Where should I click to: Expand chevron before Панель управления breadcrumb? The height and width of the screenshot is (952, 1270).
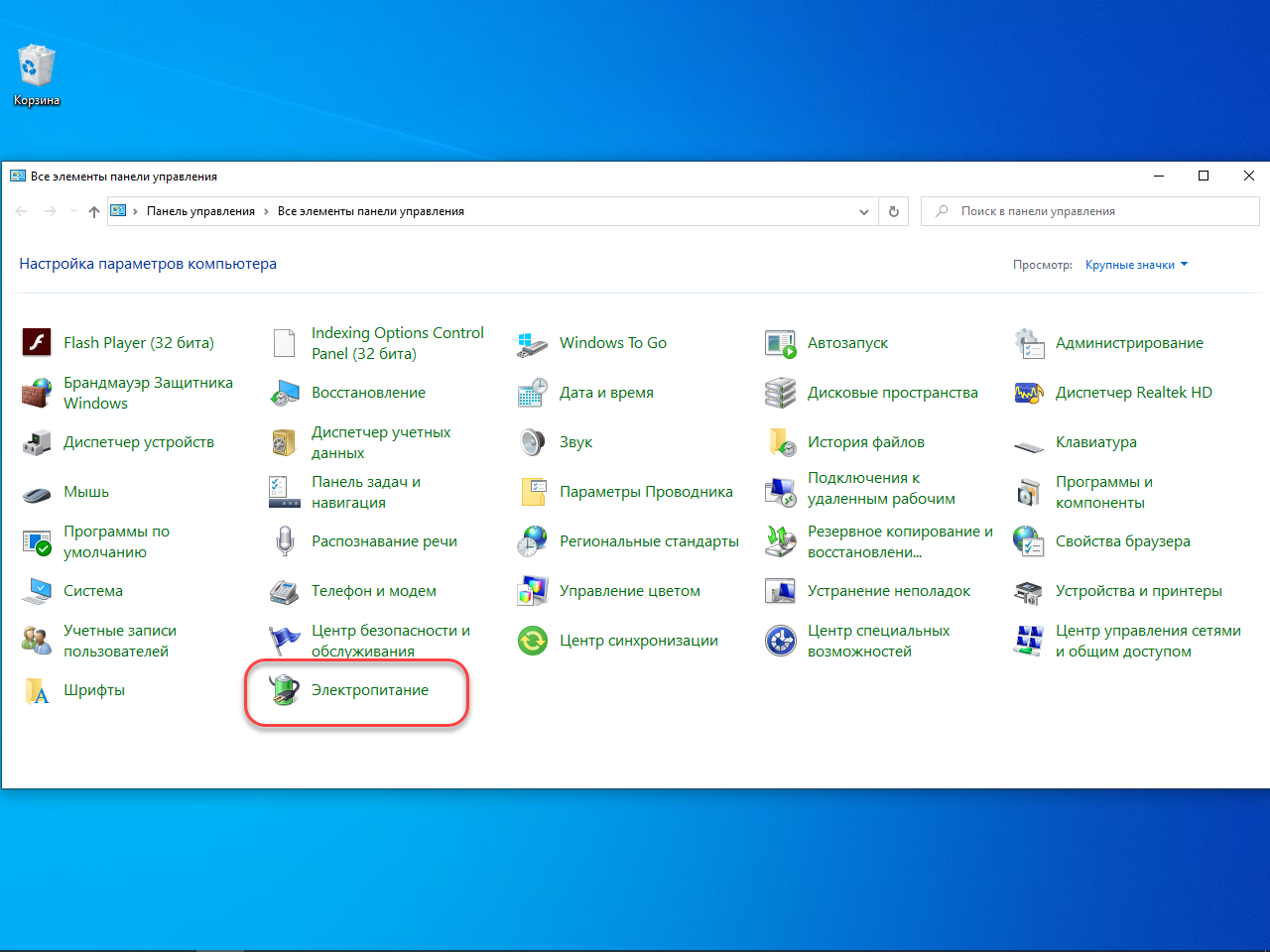136,211
